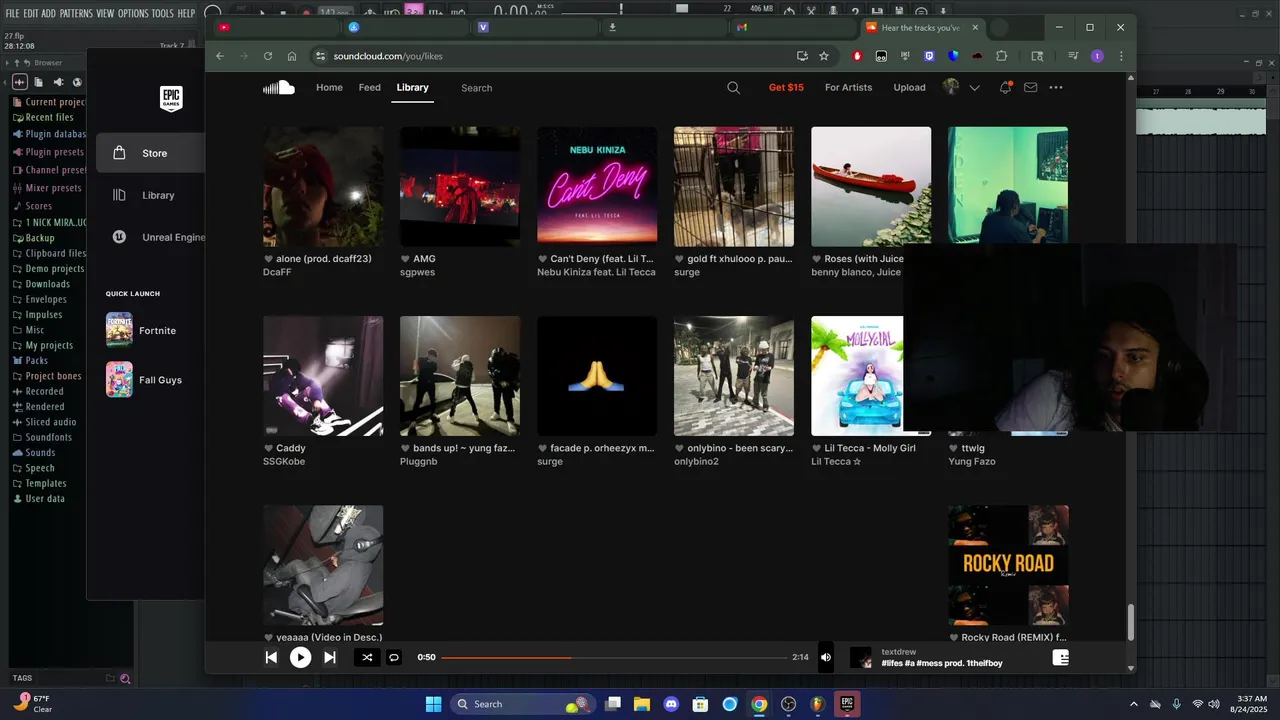Open the Home page in SoundCloud

point(329,87)
